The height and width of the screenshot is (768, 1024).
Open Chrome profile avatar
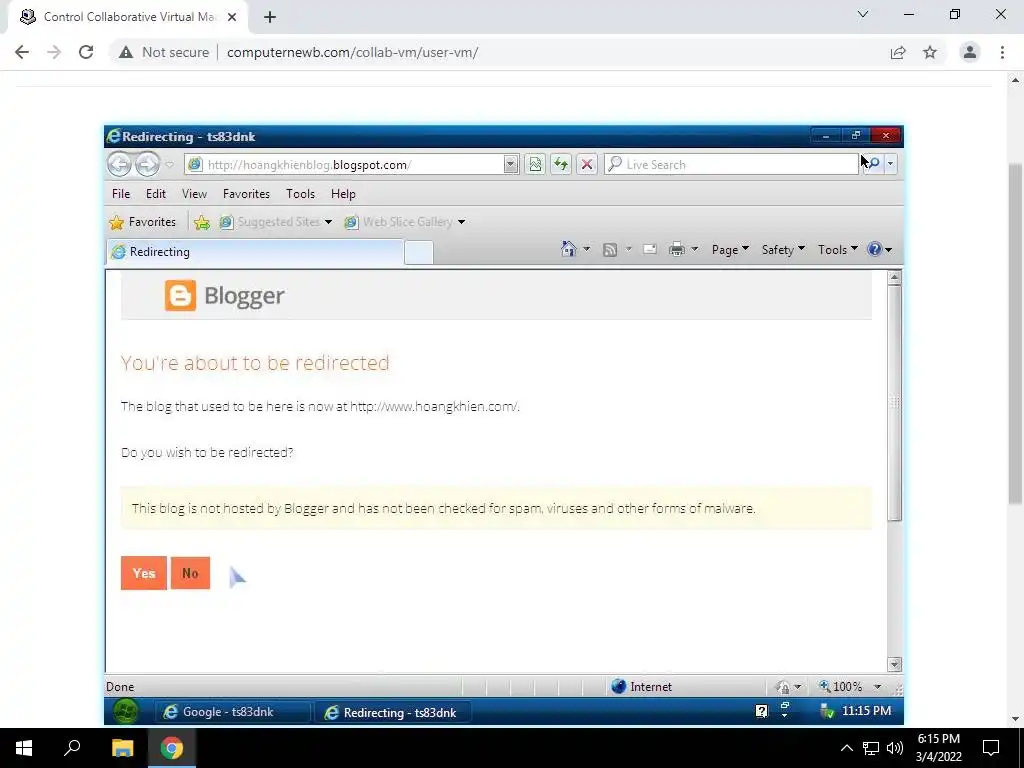coord(970,52)
